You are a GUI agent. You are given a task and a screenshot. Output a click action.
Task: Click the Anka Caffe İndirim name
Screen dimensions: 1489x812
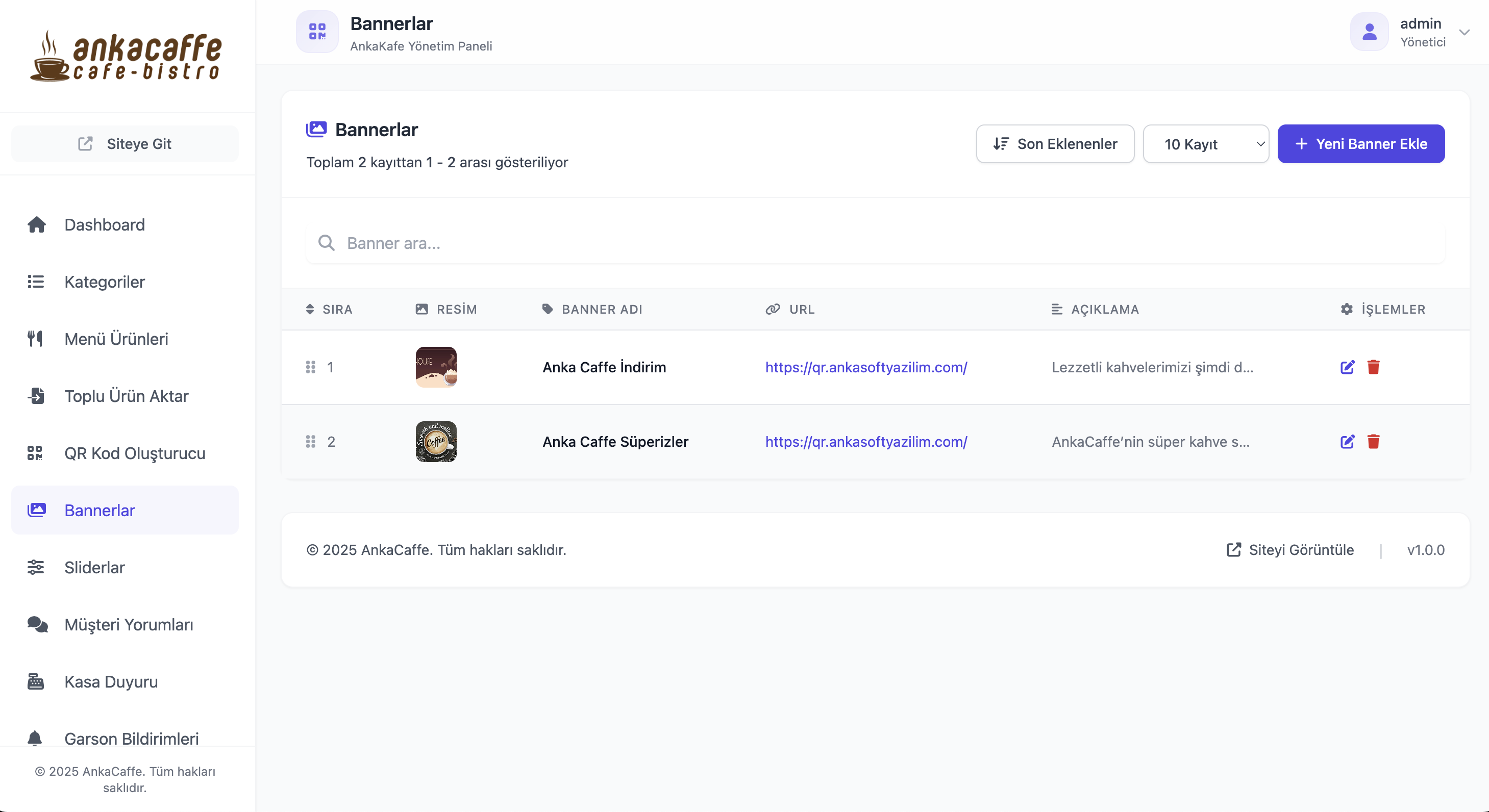coord(604,368)
